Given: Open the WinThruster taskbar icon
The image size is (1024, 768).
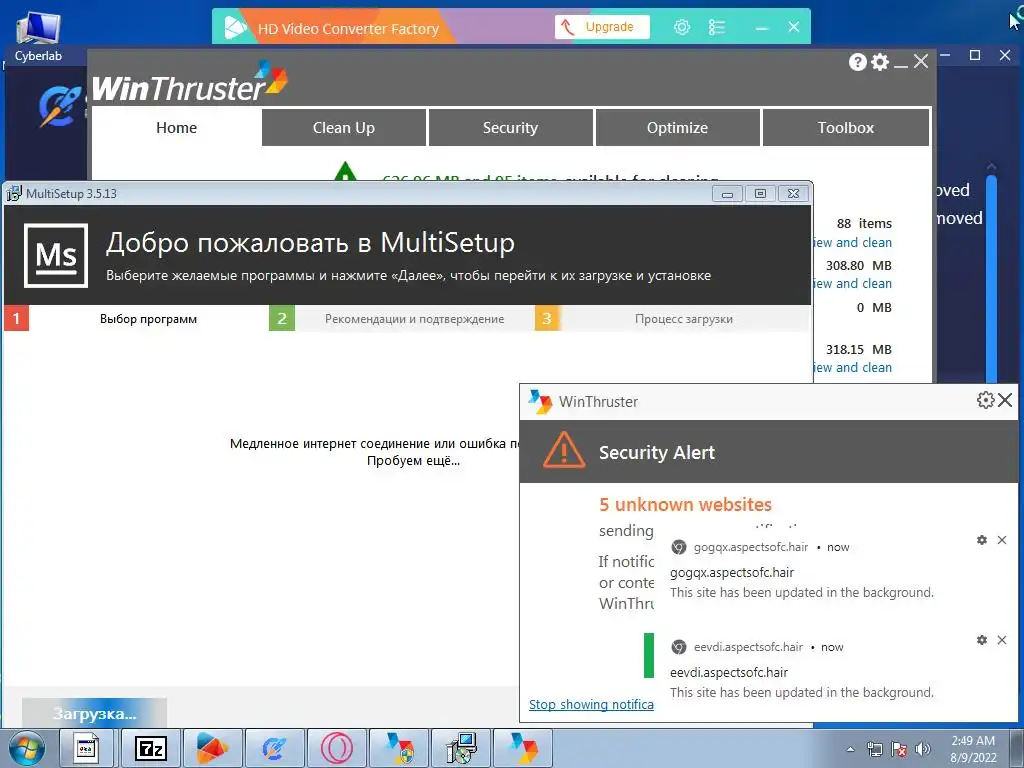Looking at the screenshot, I should 523,748.
